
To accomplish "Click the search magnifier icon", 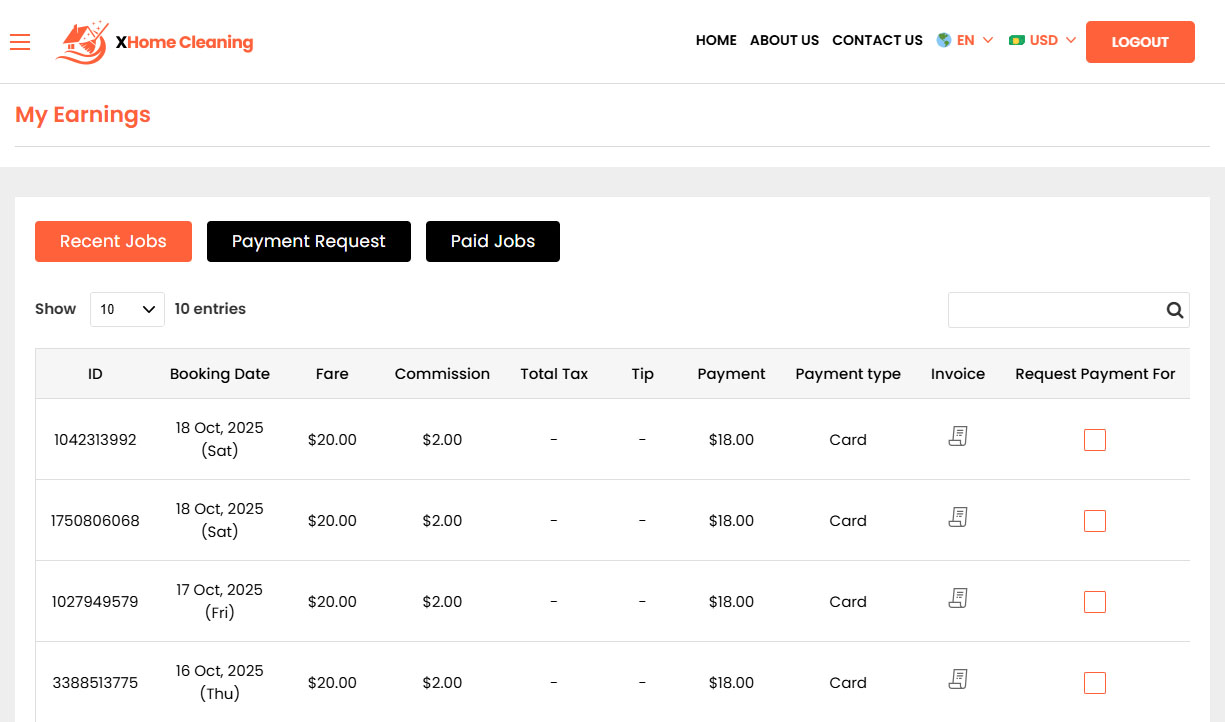I will (x=1174, y=310).
